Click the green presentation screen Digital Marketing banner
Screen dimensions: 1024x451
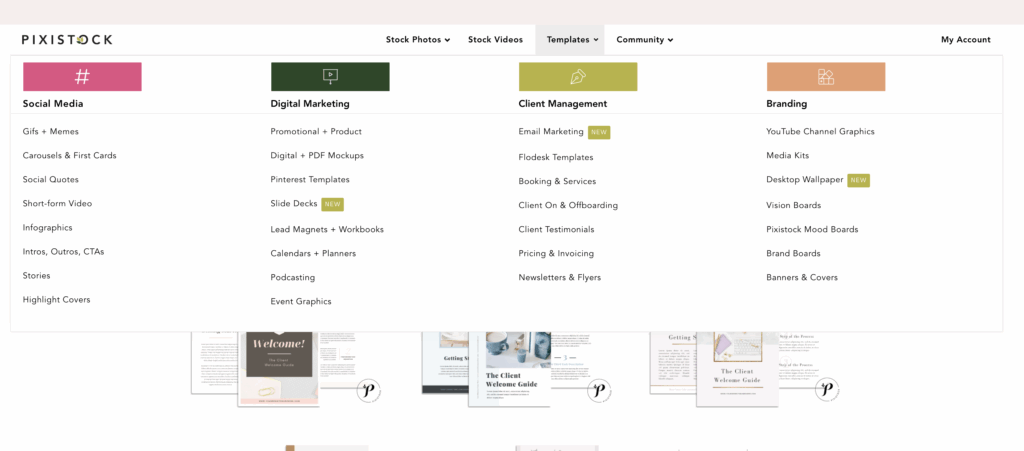coord(330,77)
